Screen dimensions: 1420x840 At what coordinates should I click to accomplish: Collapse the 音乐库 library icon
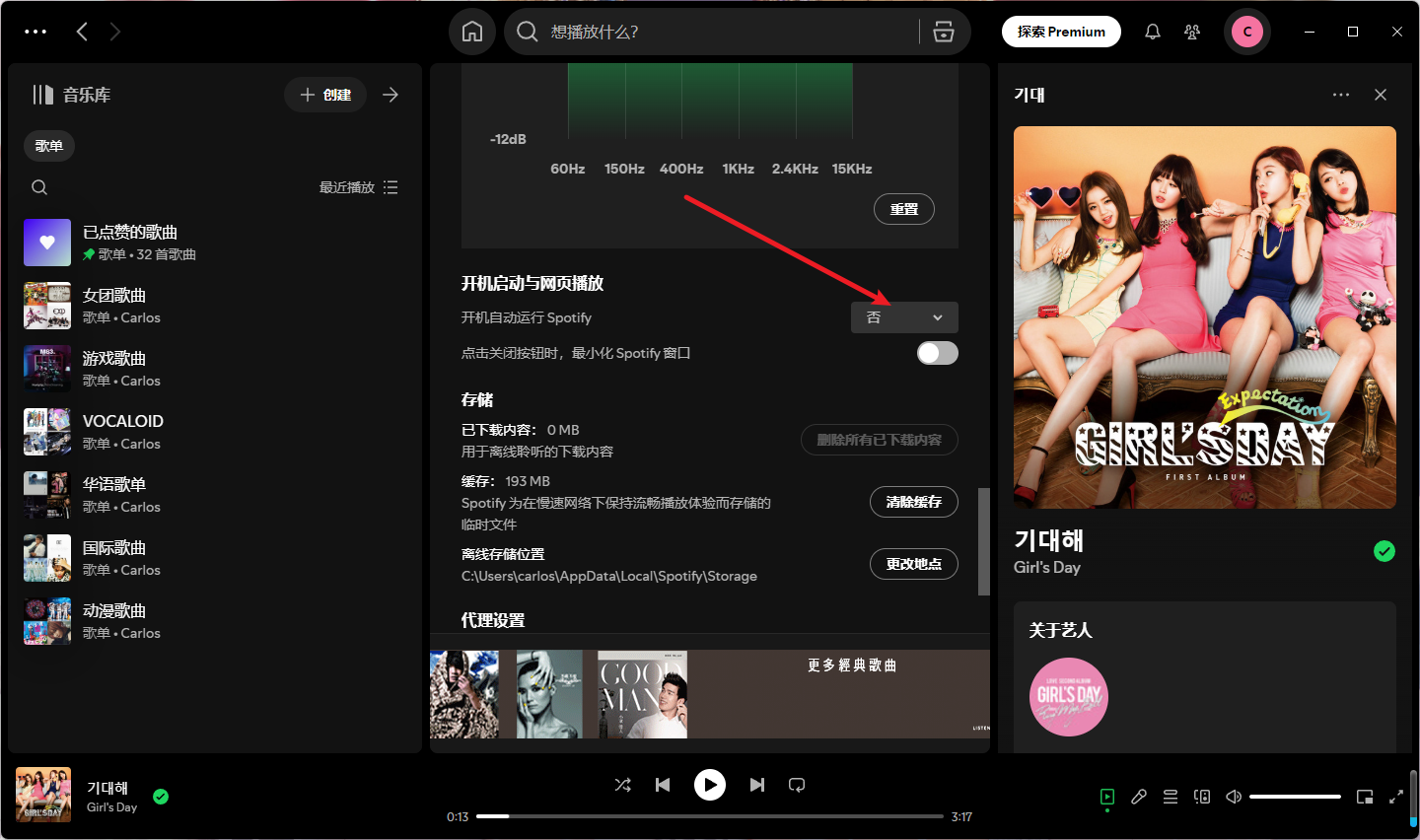click(x=42, y=95)
